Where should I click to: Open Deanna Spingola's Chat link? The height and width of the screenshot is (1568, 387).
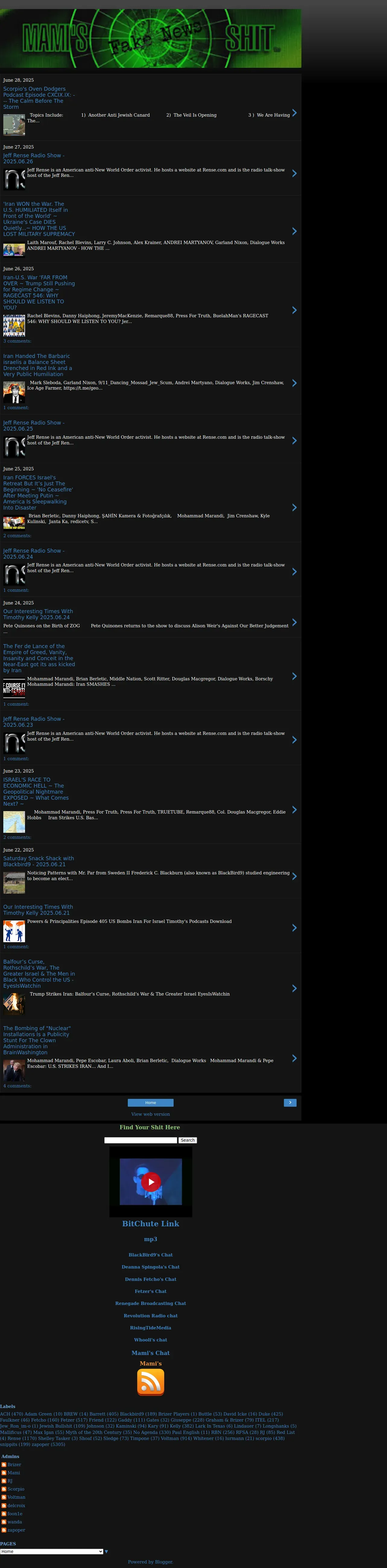(151, 1267)
